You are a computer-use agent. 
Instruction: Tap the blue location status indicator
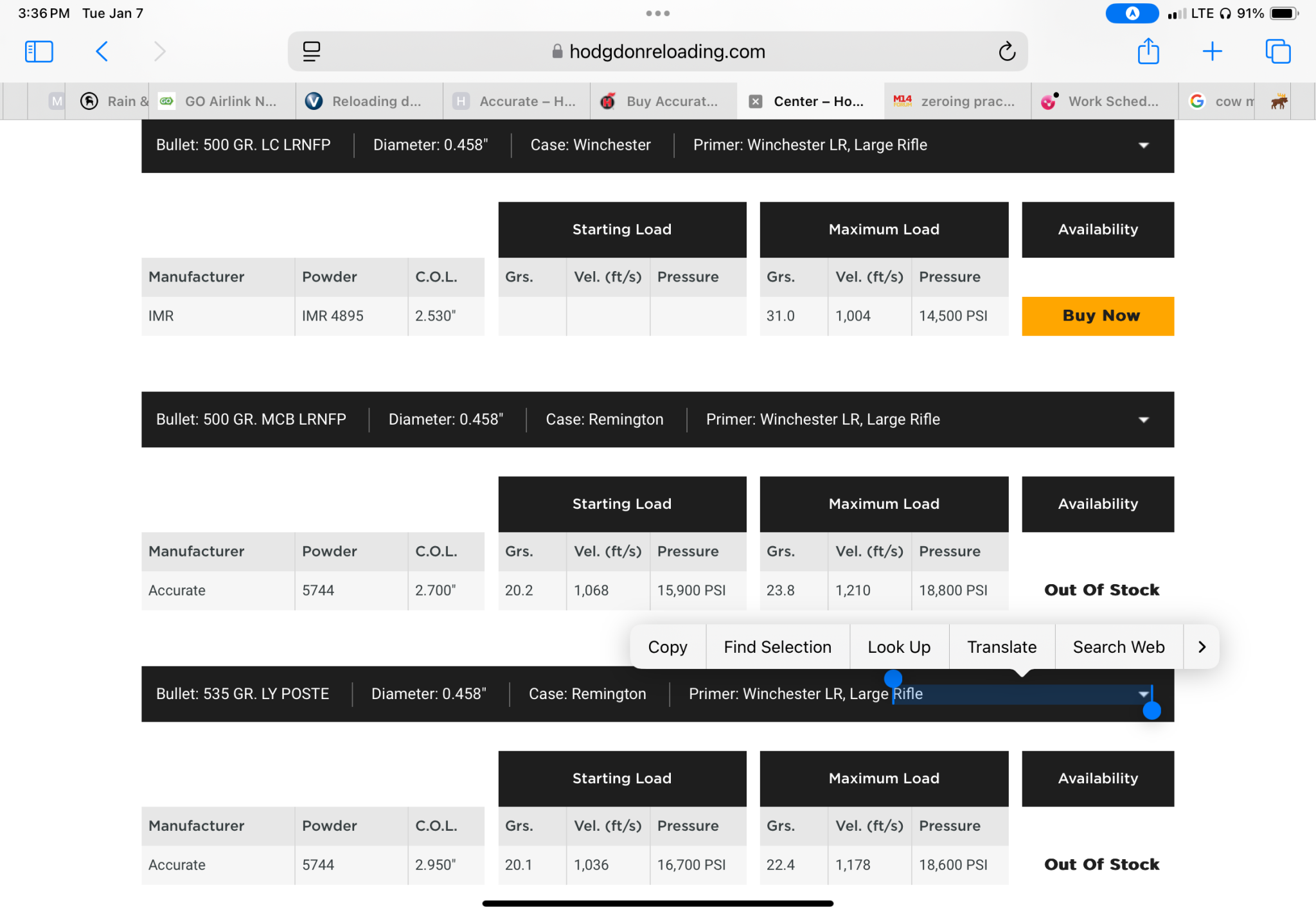click(x=1132, y=13)
